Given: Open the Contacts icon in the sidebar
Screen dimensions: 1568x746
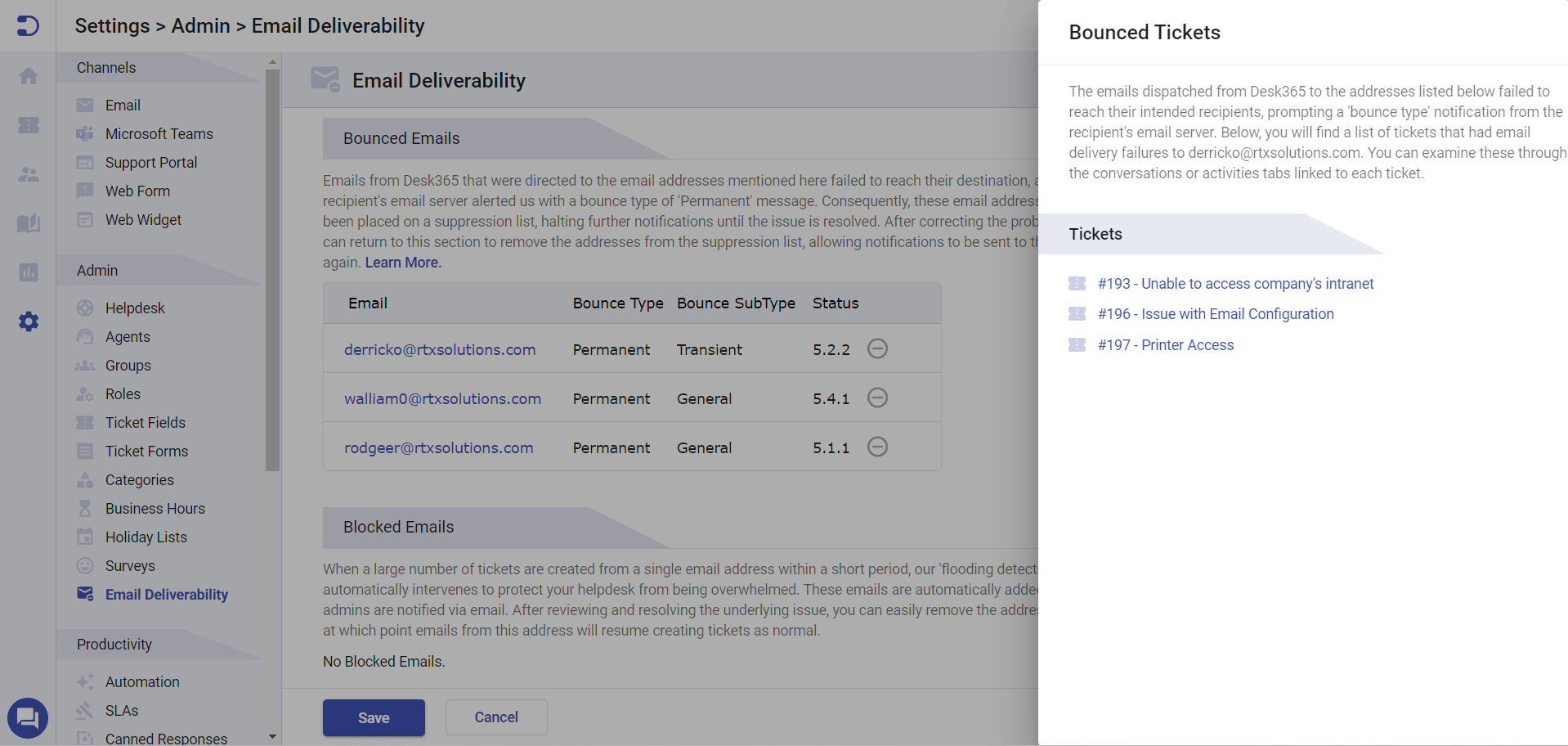Looking at the screenshot, I should tap(28, 174).
